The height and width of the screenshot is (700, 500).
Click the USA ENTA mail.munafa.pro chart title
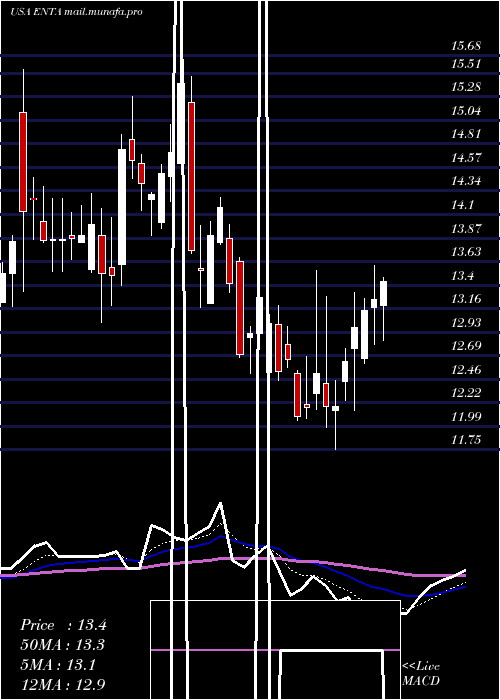(76, 12)
